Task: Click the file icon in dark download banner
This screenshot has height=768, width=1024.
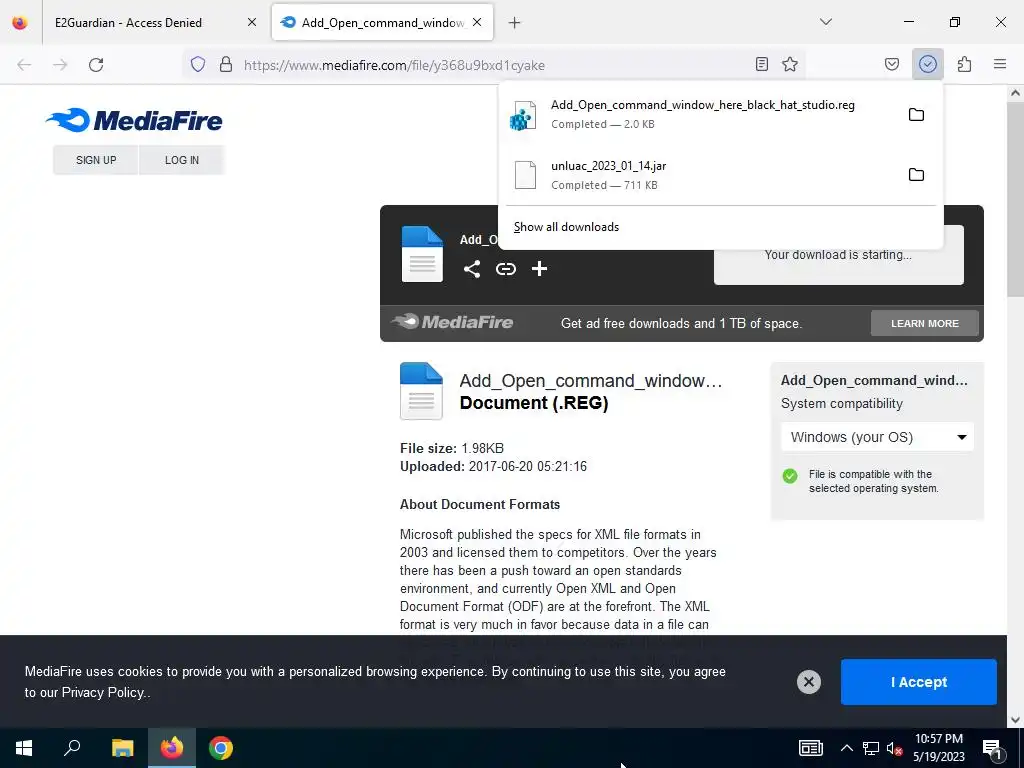Action: [422, 254]
